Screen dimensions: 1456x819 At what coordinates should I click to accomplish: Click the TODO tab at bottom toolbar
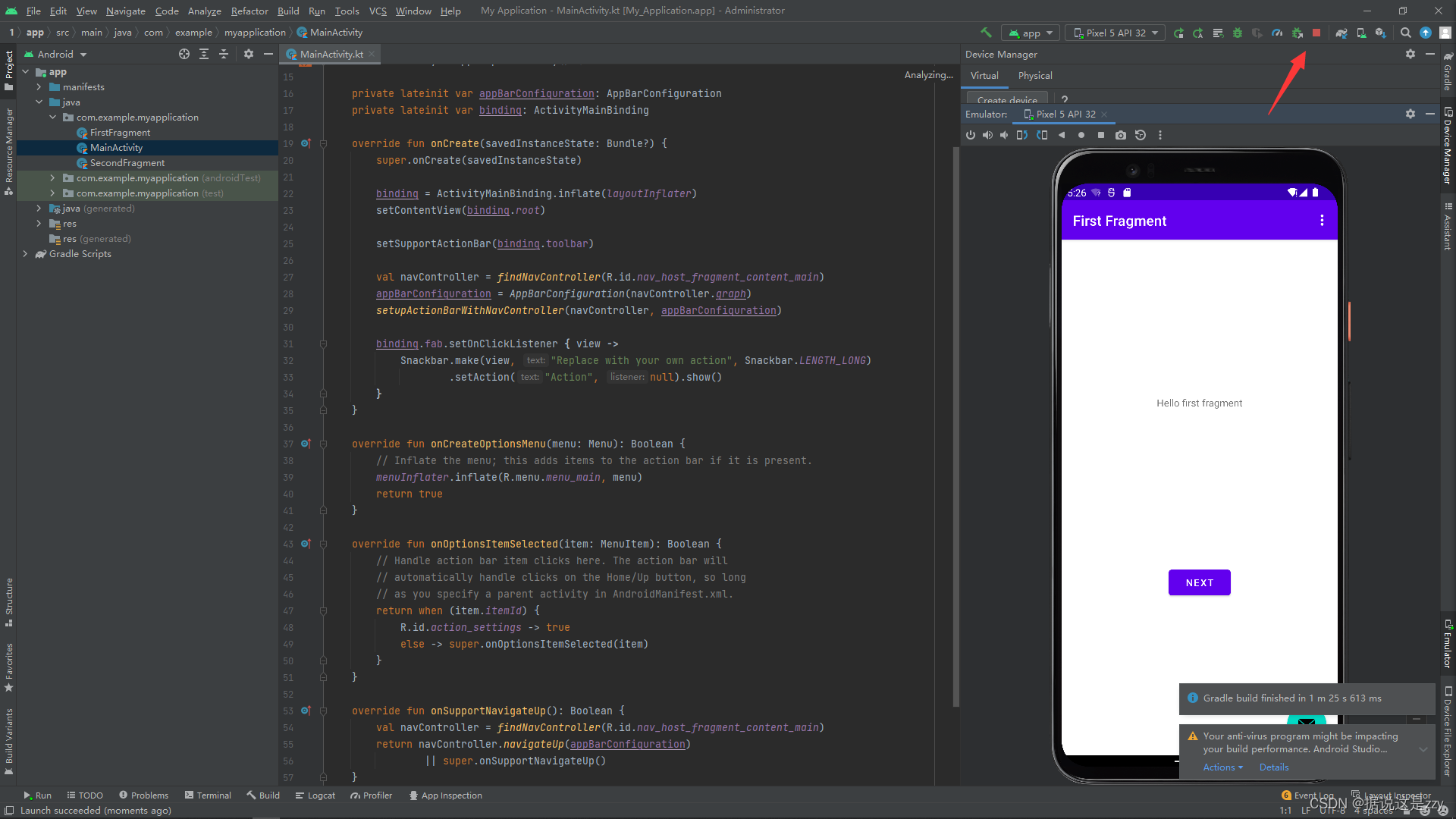click(x=88, y=795)
